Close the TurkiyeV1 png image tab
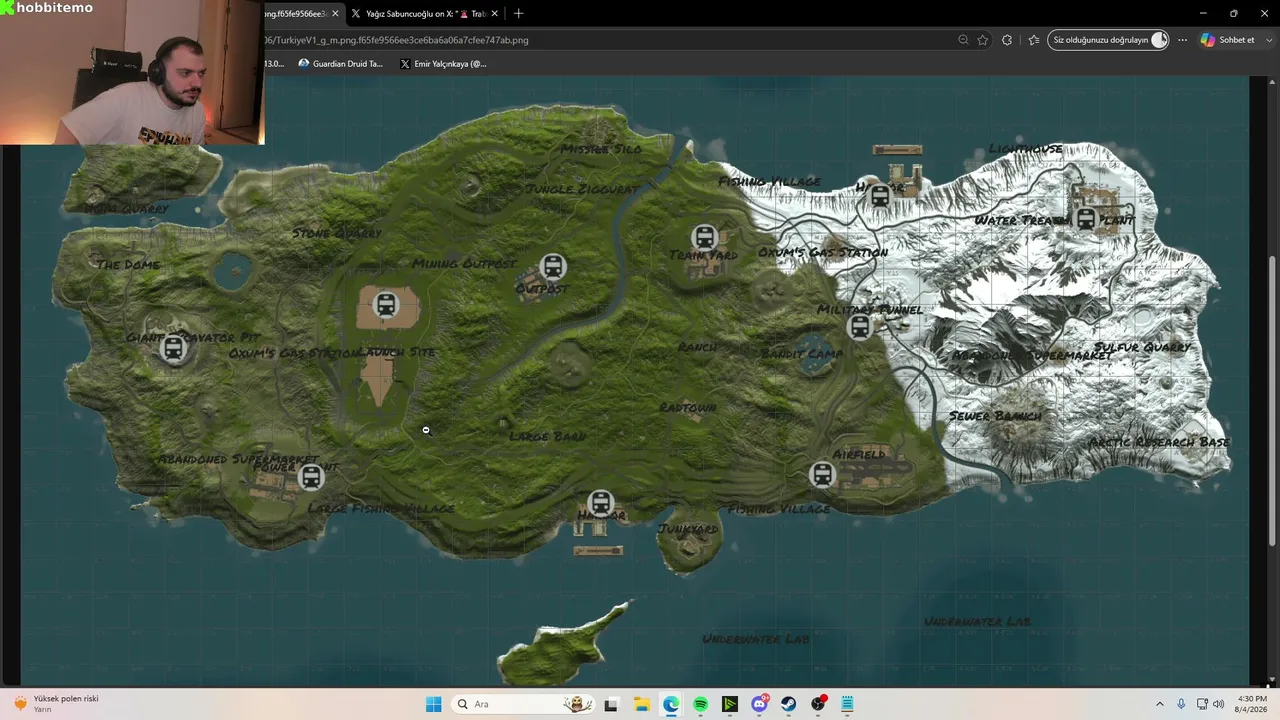 click(x=335, y=14)
